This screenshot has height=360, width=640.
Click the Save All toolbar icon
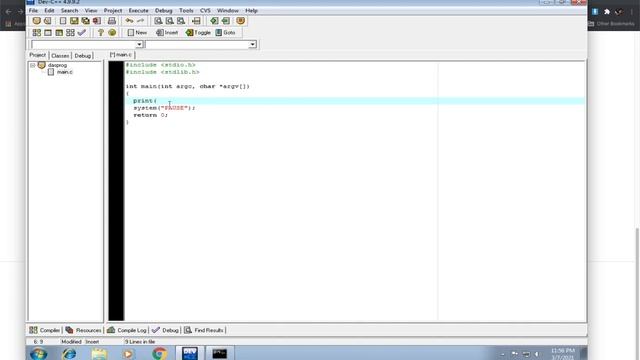pyautogui.click(x=85, y=21)
